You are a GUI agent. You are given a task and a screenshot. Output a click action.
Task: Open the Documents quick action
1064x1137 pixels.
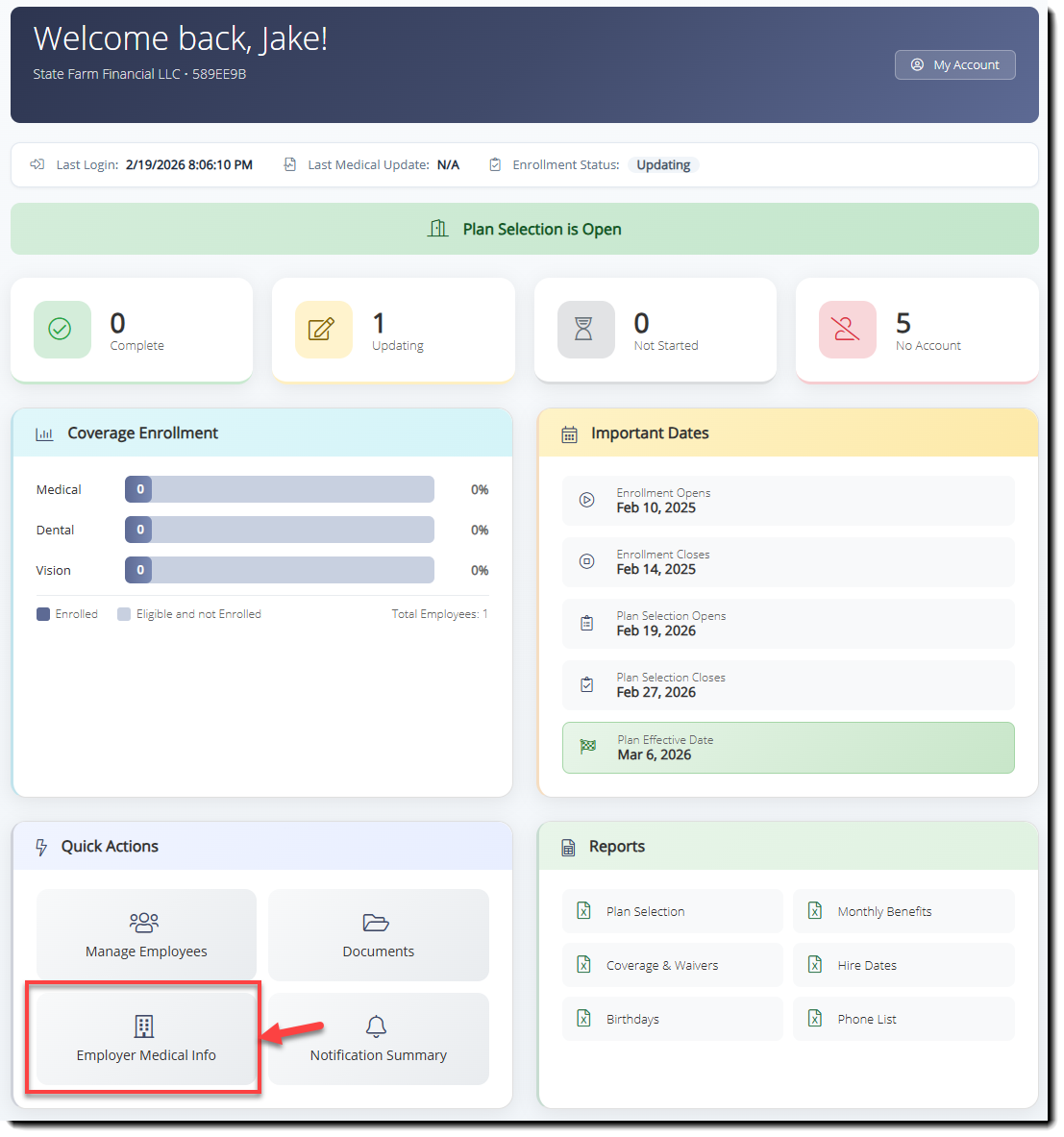tap(378, 935)
